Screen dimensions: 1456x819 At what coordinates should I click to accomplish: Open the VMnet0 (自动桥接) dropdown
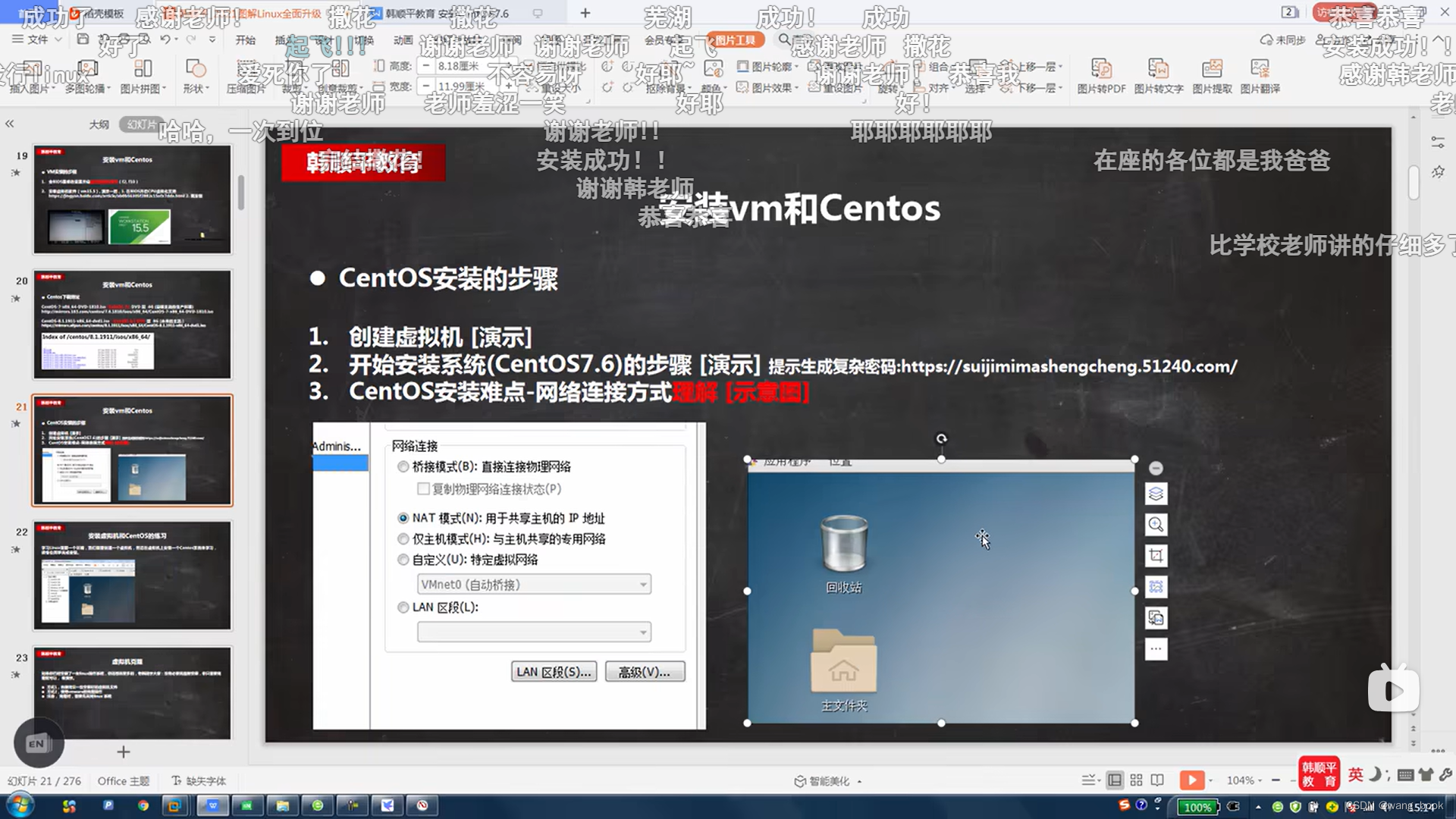pyautogui.click(x=534, y=585)
